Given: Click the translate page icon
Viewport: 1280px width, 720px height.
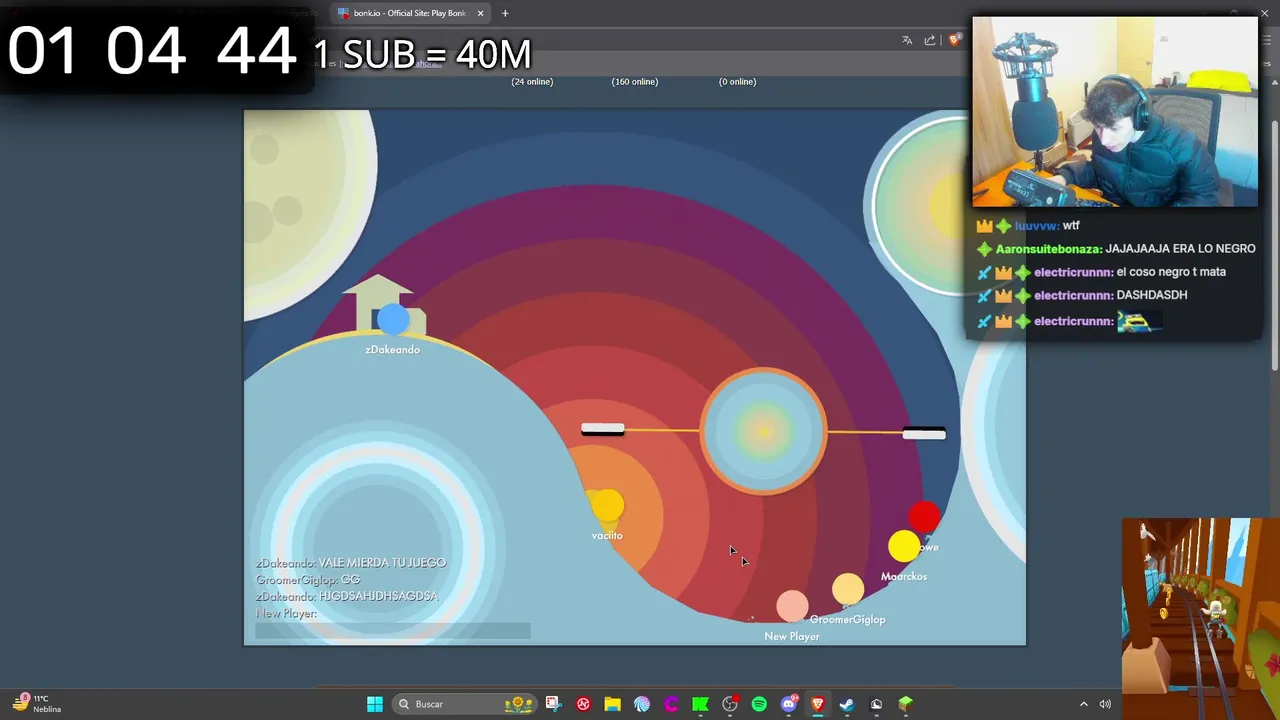Looking at the screenshot, I should tap(907, 40).
